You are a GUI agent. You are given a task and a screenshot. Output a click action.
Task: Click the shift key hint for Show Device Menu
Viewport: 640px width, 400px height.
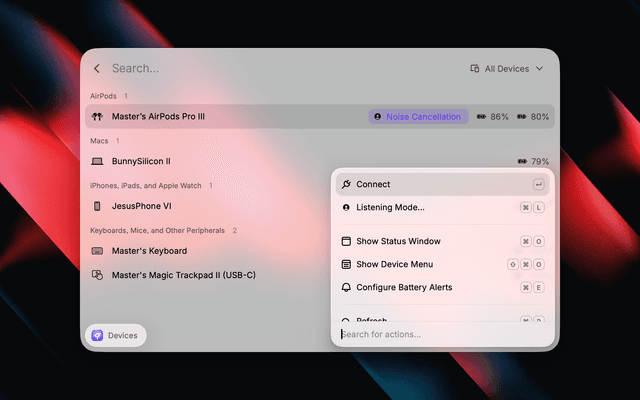pos(513,264)
